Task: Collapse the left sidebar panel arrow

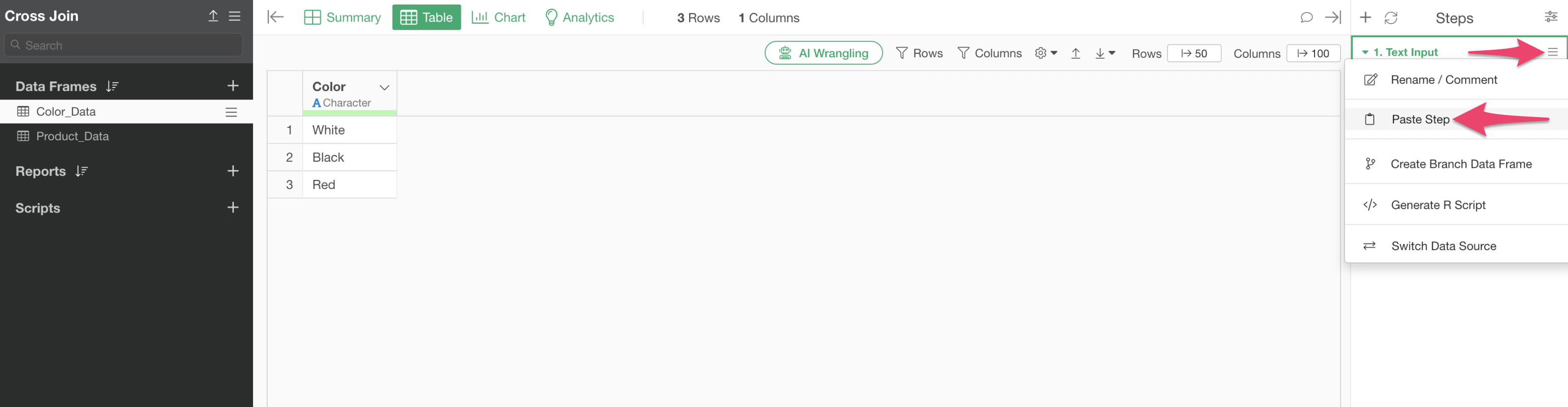Action: (x=276, y=17)
